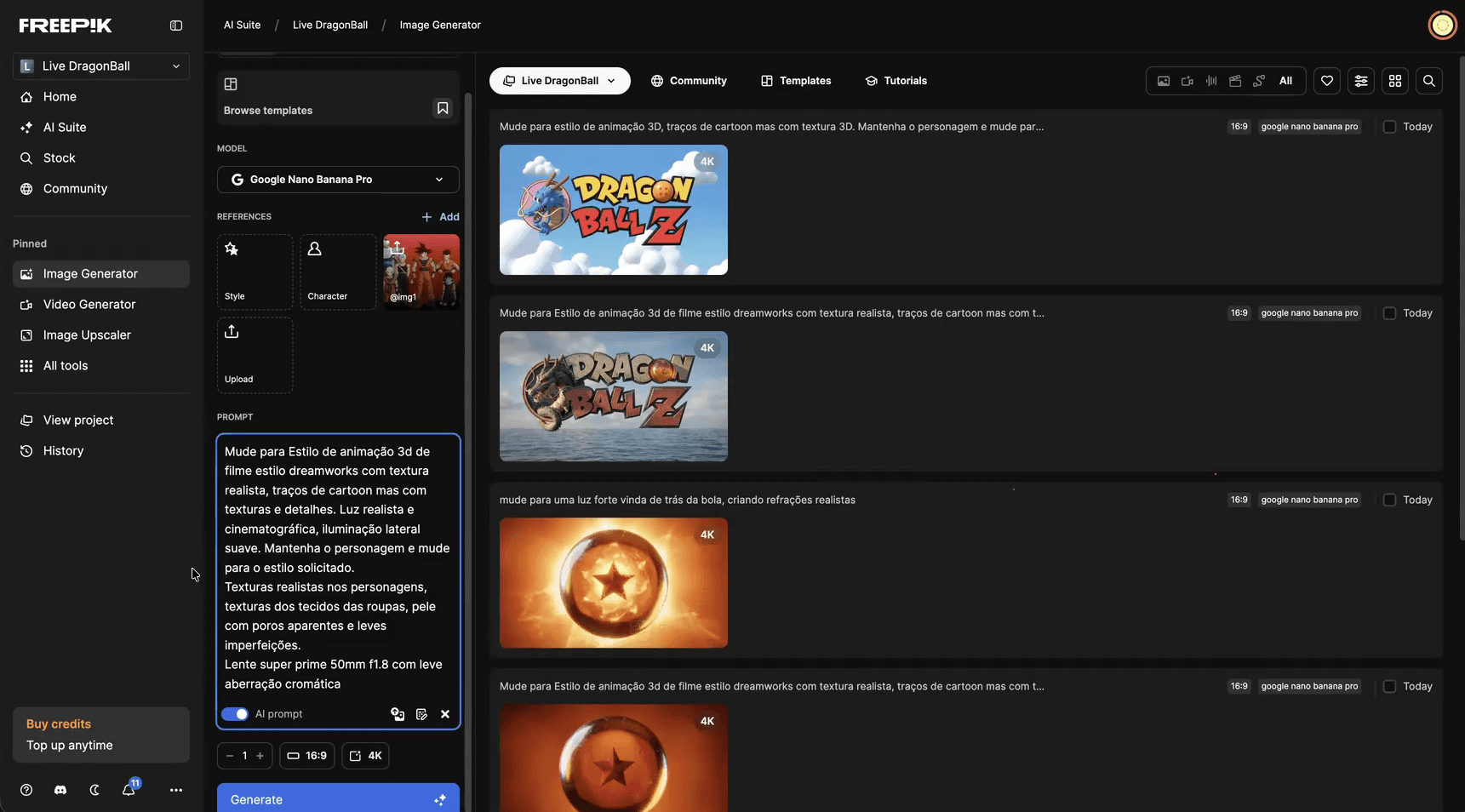The height and width of the screenshot is (812, 1465).
Task: Click Live DragonBall breadcrumb
Action: [330, 26]
